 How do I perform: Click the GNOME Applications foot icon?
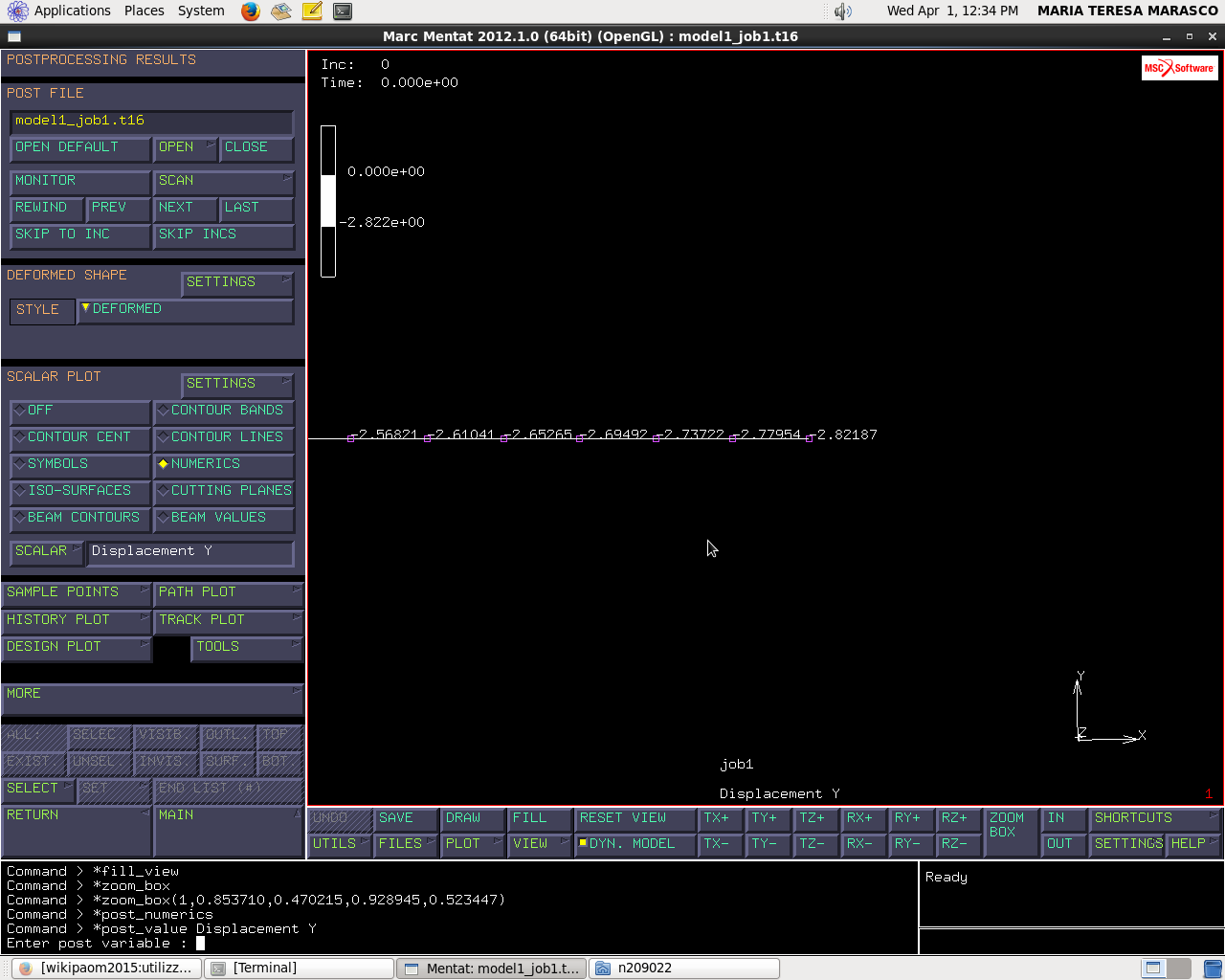click(x=17, y=11)
